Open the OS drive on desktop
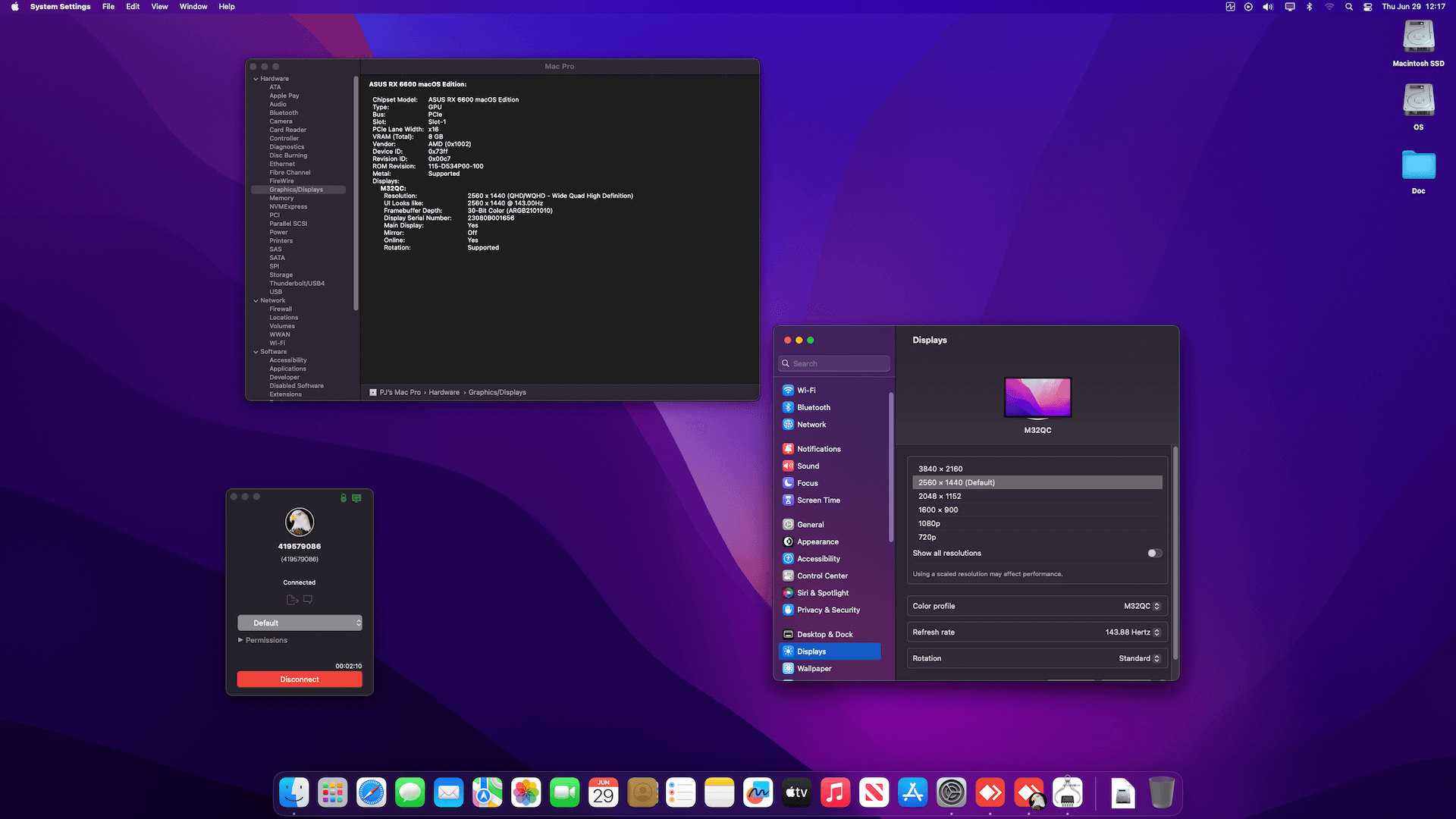The image size is (1456, 819). [1418, 107]
